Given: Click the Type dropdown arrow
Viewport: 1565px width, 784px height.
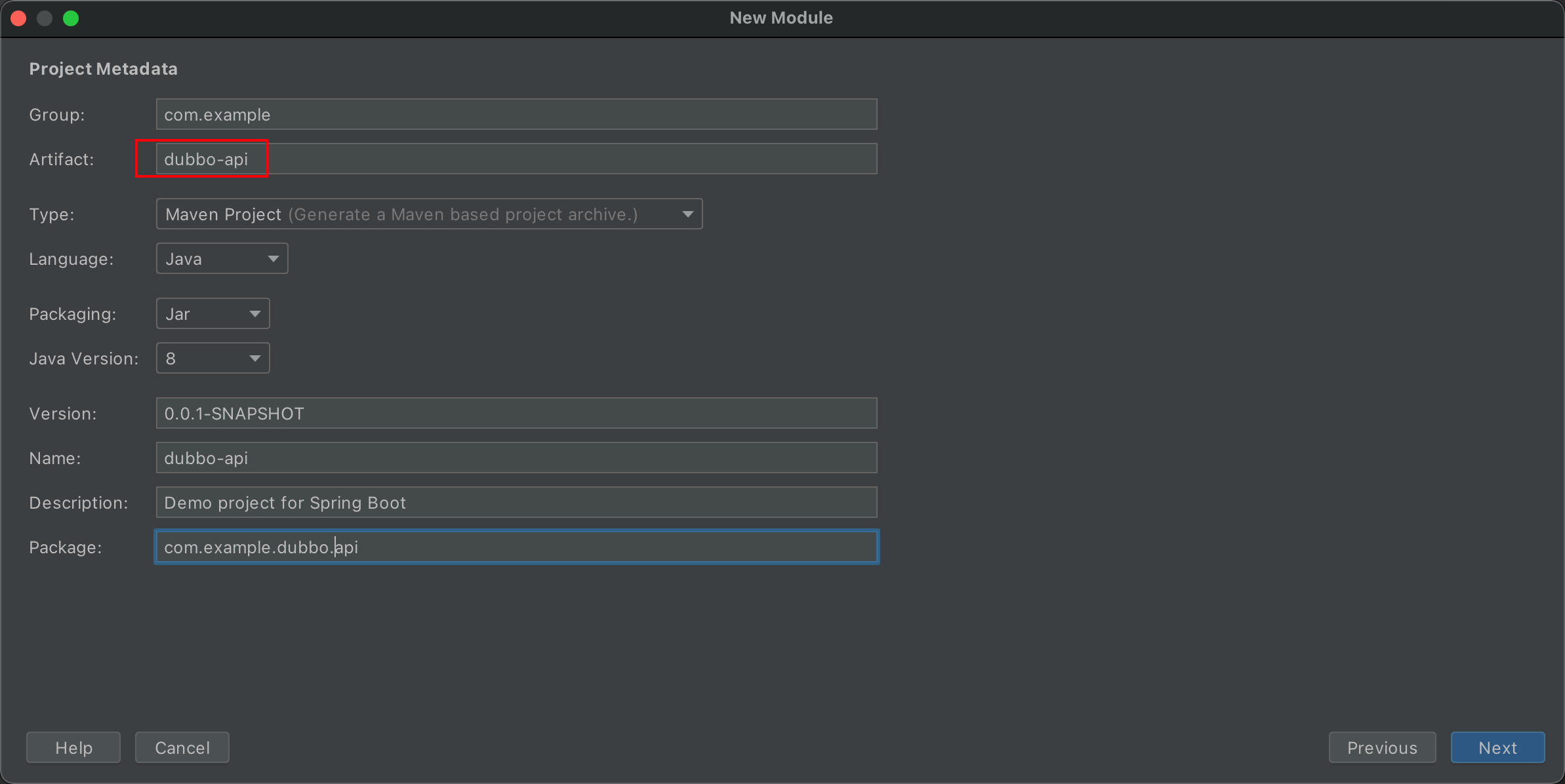Looking at the screenshot, I should tap(687, 214).
